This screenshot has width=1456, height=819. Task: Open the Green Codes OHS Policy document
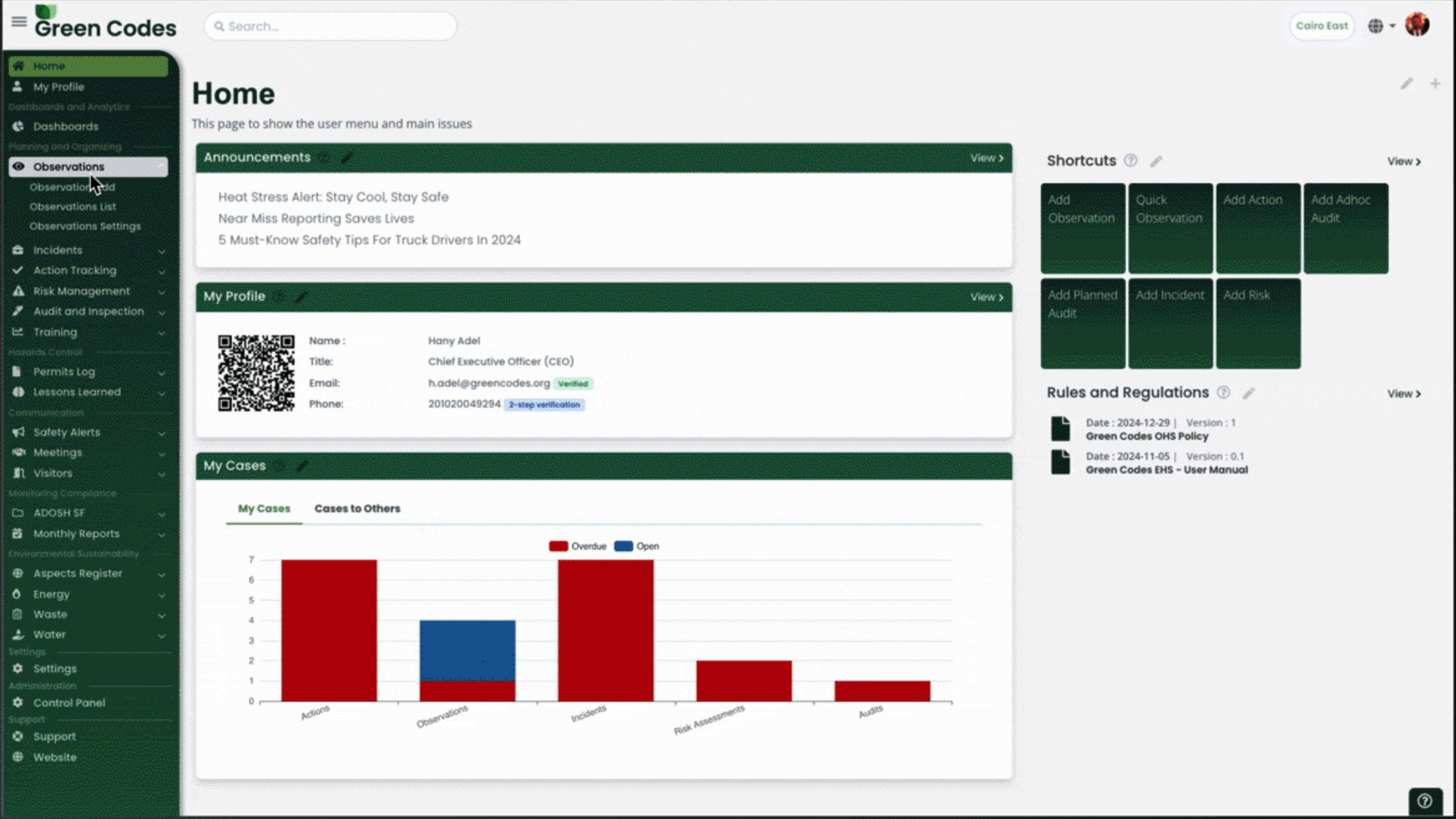(1146, 436)
